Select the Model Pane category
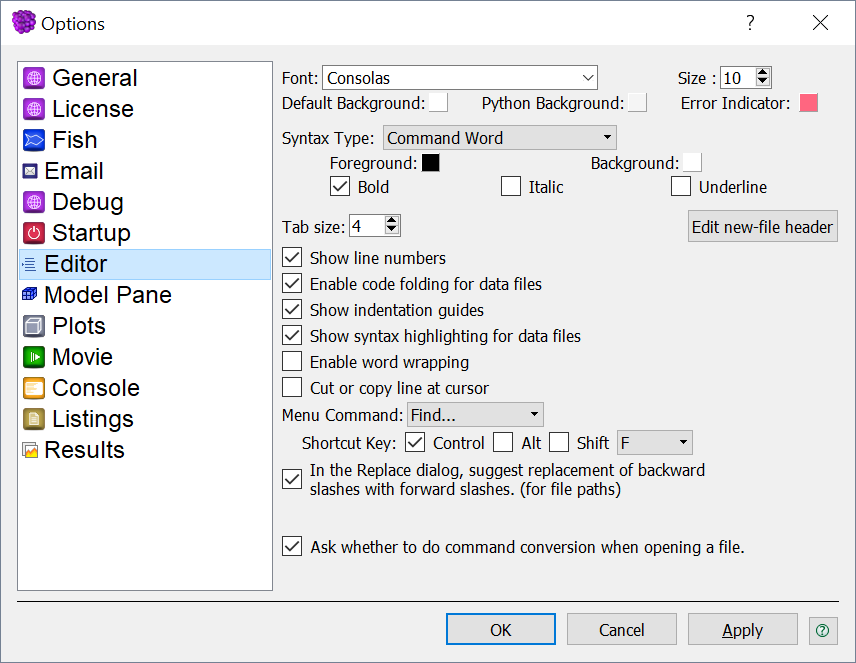856x663 pixels. click(x=145, y=295)
